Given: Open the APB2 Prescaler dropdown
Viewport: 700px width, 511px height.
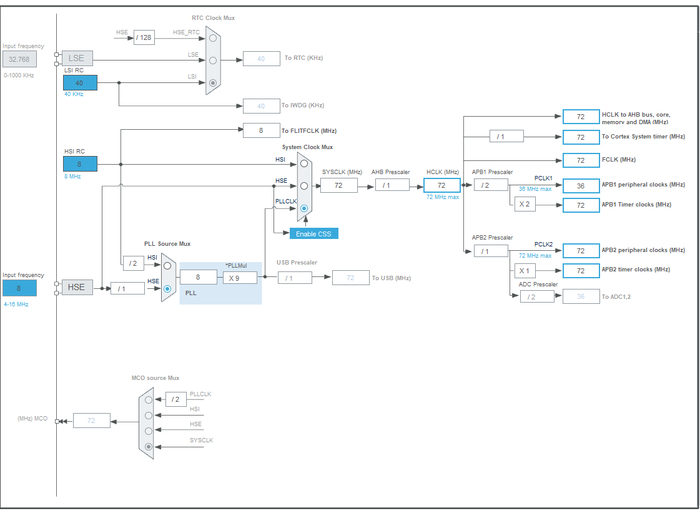Looking at the screenshot, I should 491,251.
